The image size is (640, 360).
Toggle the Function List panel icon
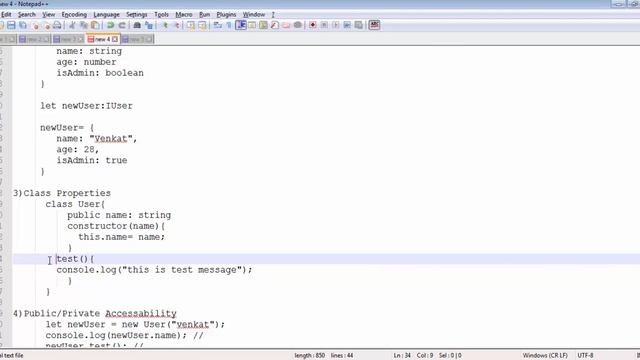(275, 25)
